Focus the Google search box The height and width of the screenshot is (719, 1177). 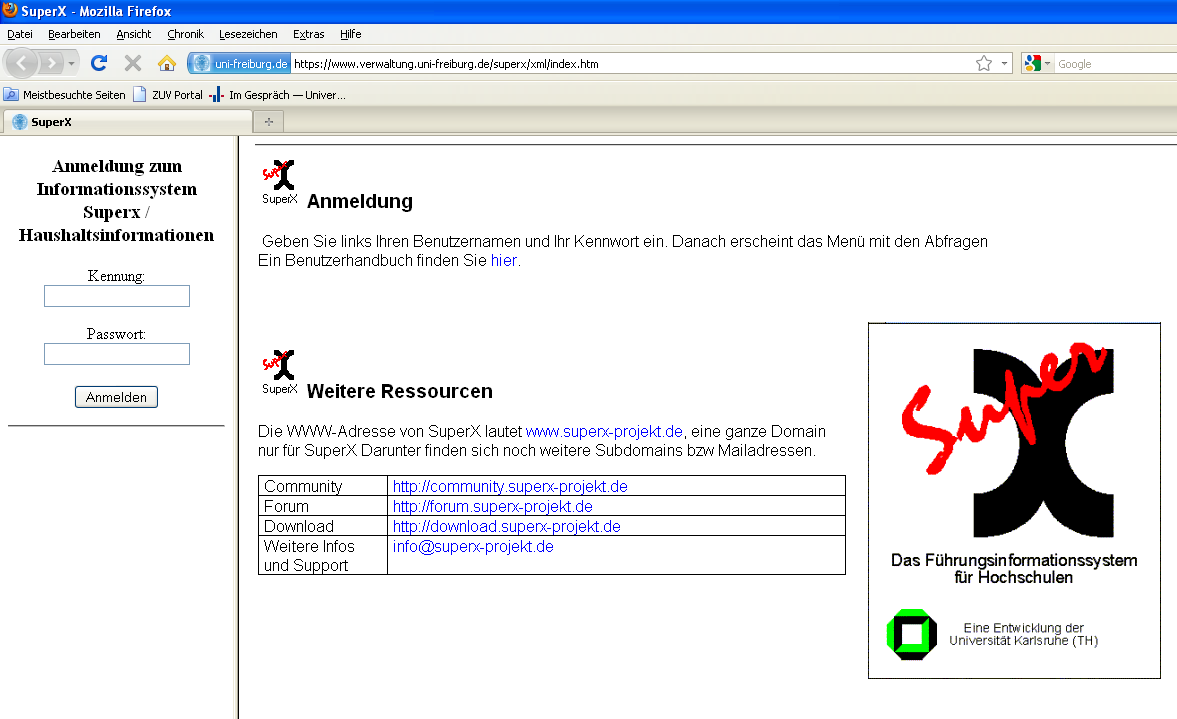pyautogui.click(x=1115, y=64)
